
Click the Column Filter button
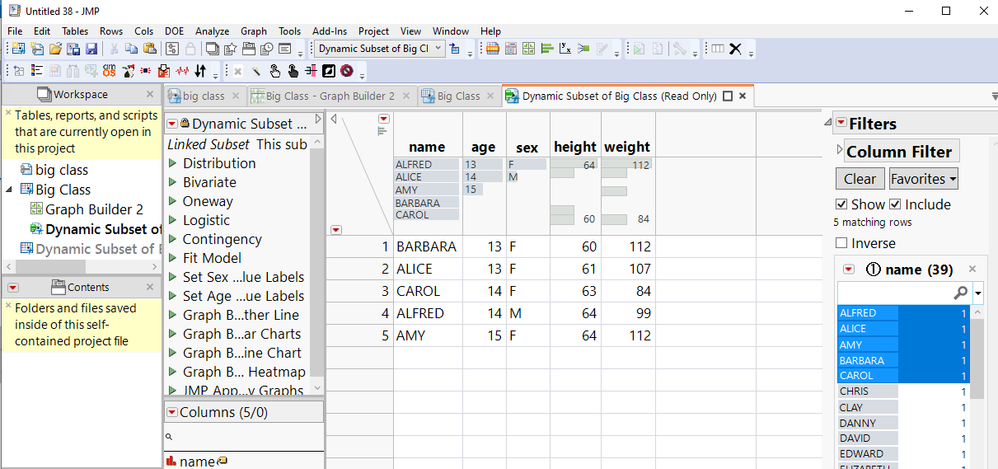[901, 152]
